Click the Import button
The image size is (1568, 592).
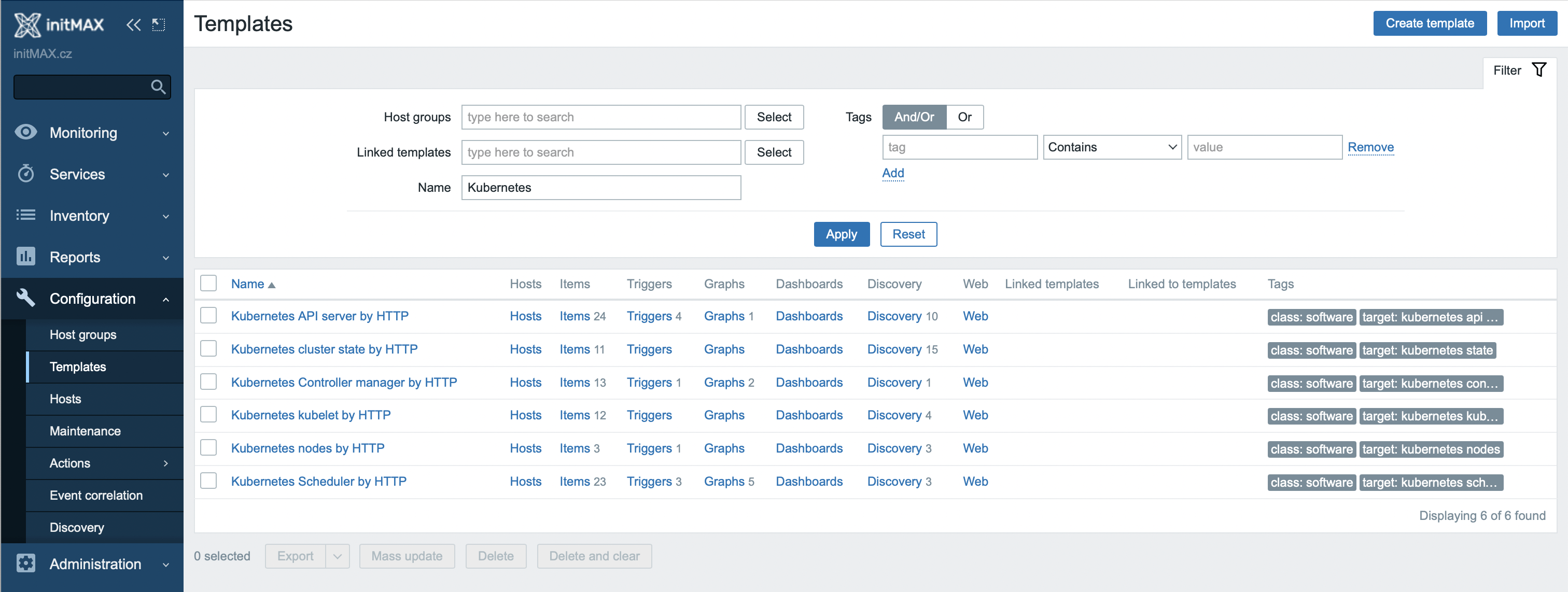[1527, 23]
